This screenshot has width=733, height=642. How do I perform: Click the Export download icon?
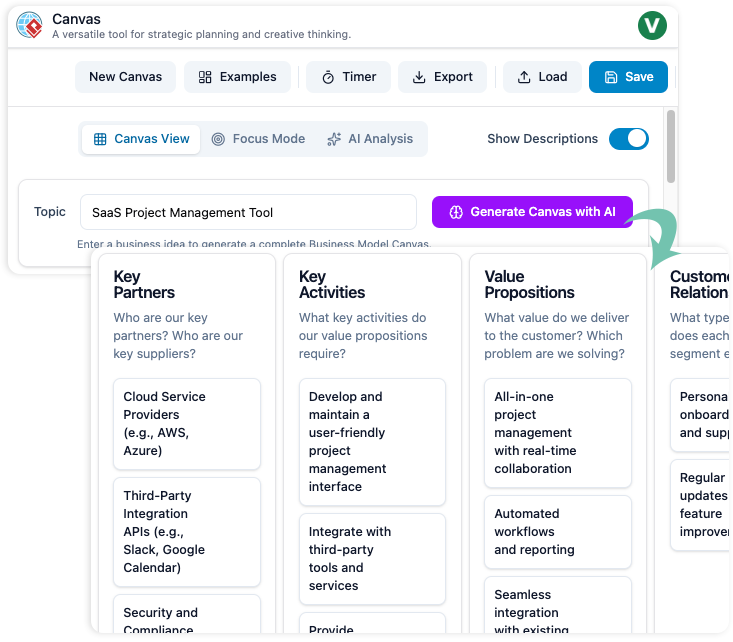point(419,77)
